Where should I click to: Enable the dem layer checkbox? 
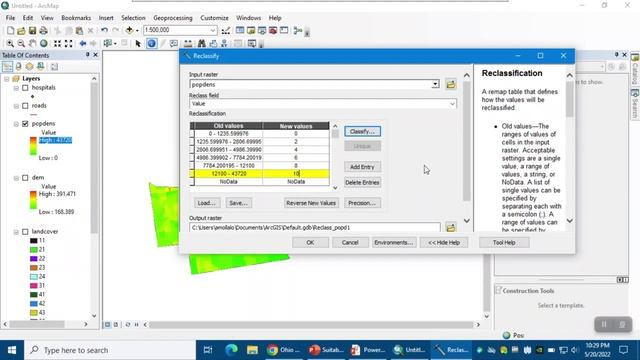pos(25,178)
